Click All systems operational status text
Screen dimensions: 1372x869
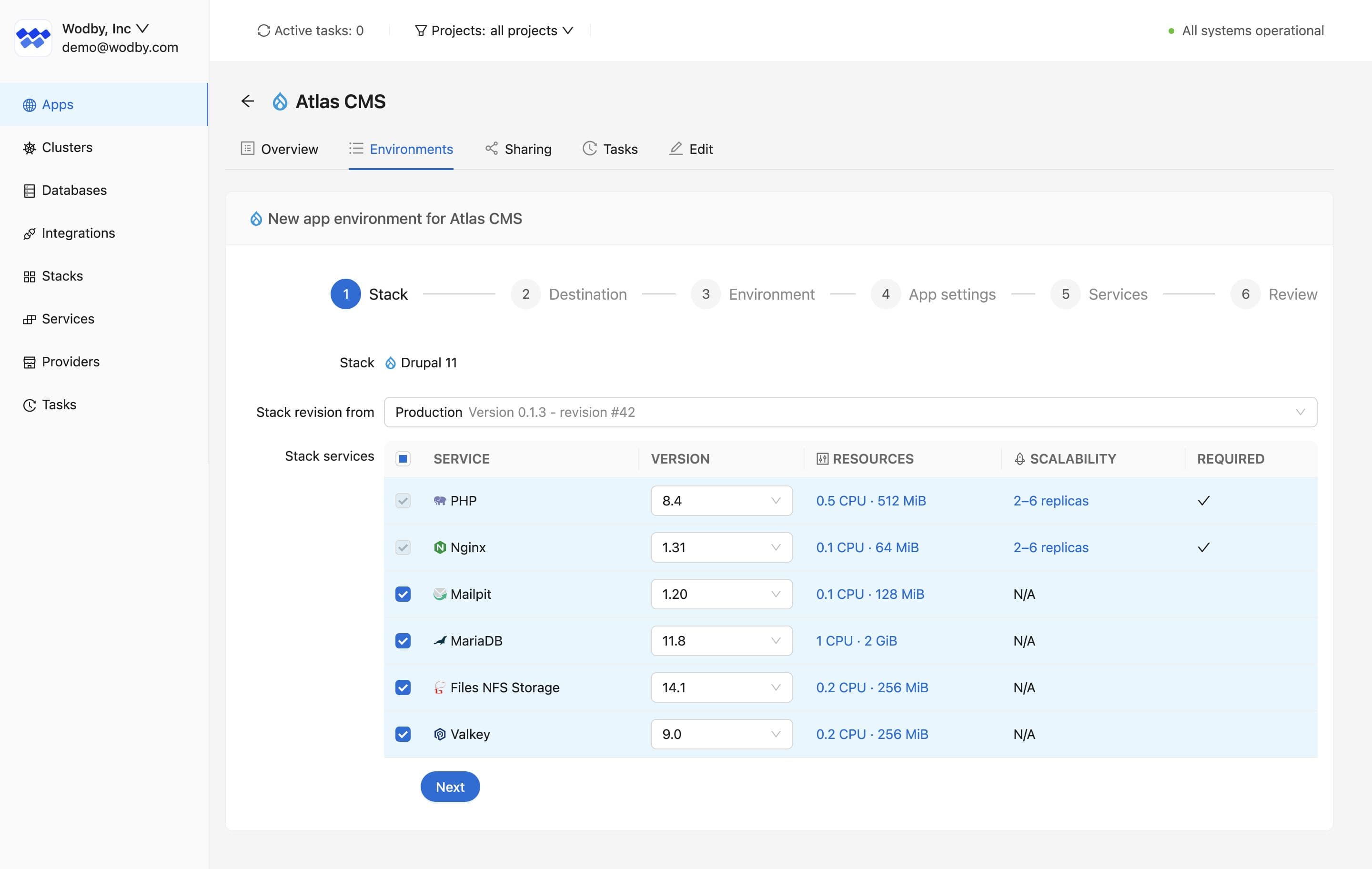(1252, 31)
